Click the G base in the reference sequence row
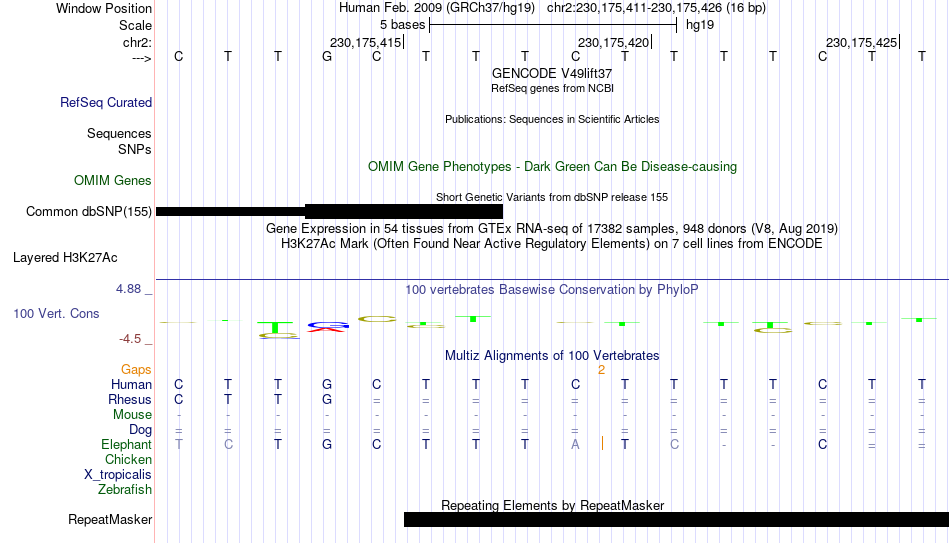The width and height of the screenshot is (950, 543). 327,56
